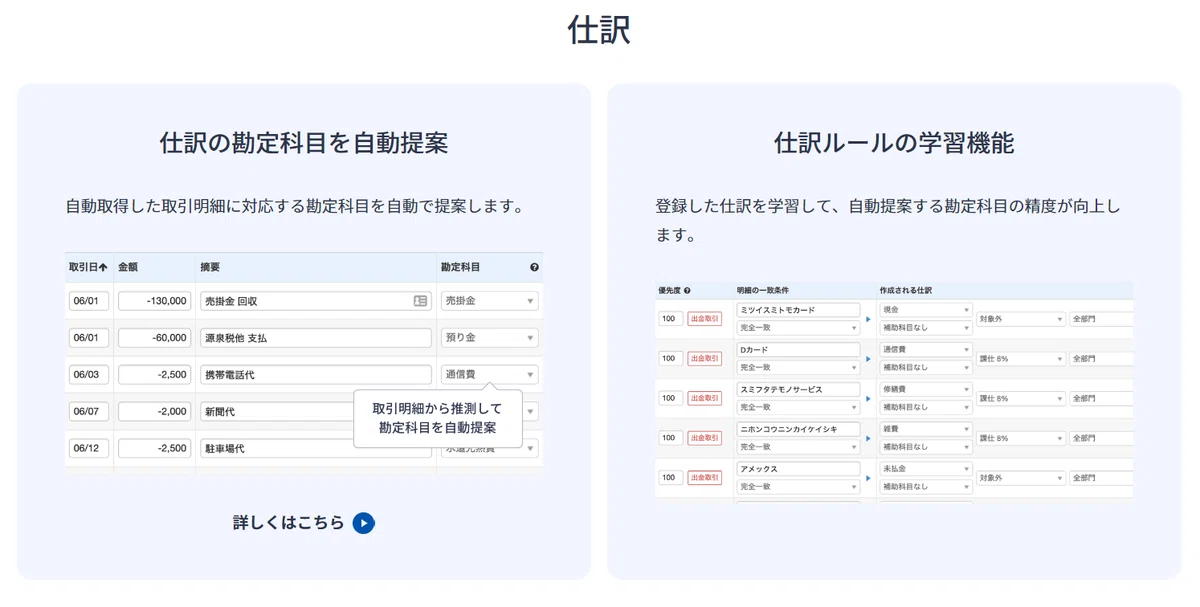Open the 雑費 account dropdown
Viewport: 1200px width, 607px height.
(926, 429)
